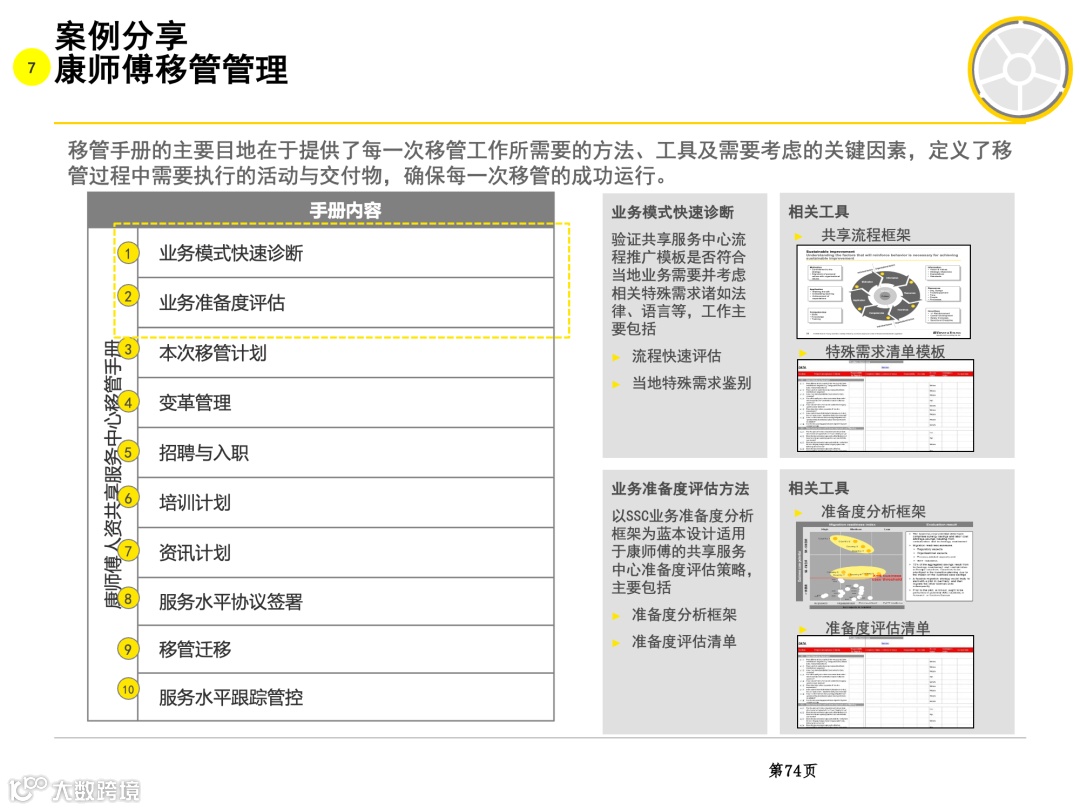Select numbered badge 5 next to 招聘与入职
This screenshot has height=810, width=1080.
[127, 452]
